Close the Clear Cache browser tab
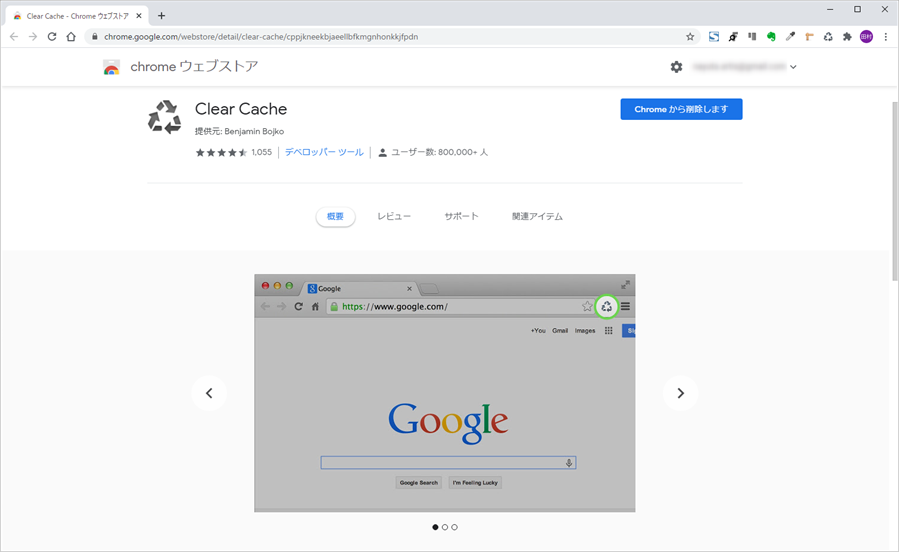Image resolution: width=899 pixels, height=552 pixels. [139, 16]
